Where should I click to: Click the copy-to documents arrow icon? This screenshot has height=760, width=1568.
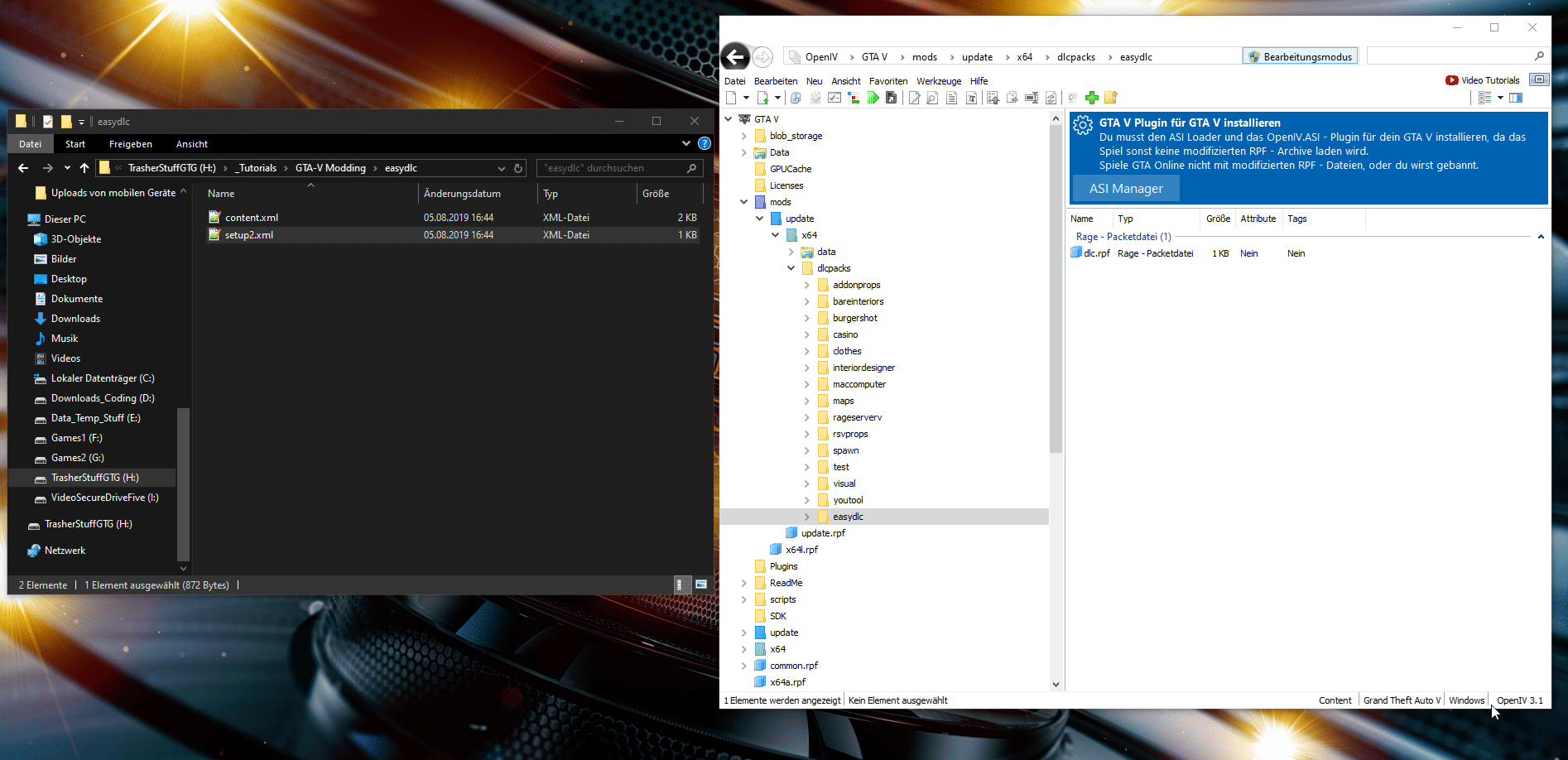(1012, 98)
